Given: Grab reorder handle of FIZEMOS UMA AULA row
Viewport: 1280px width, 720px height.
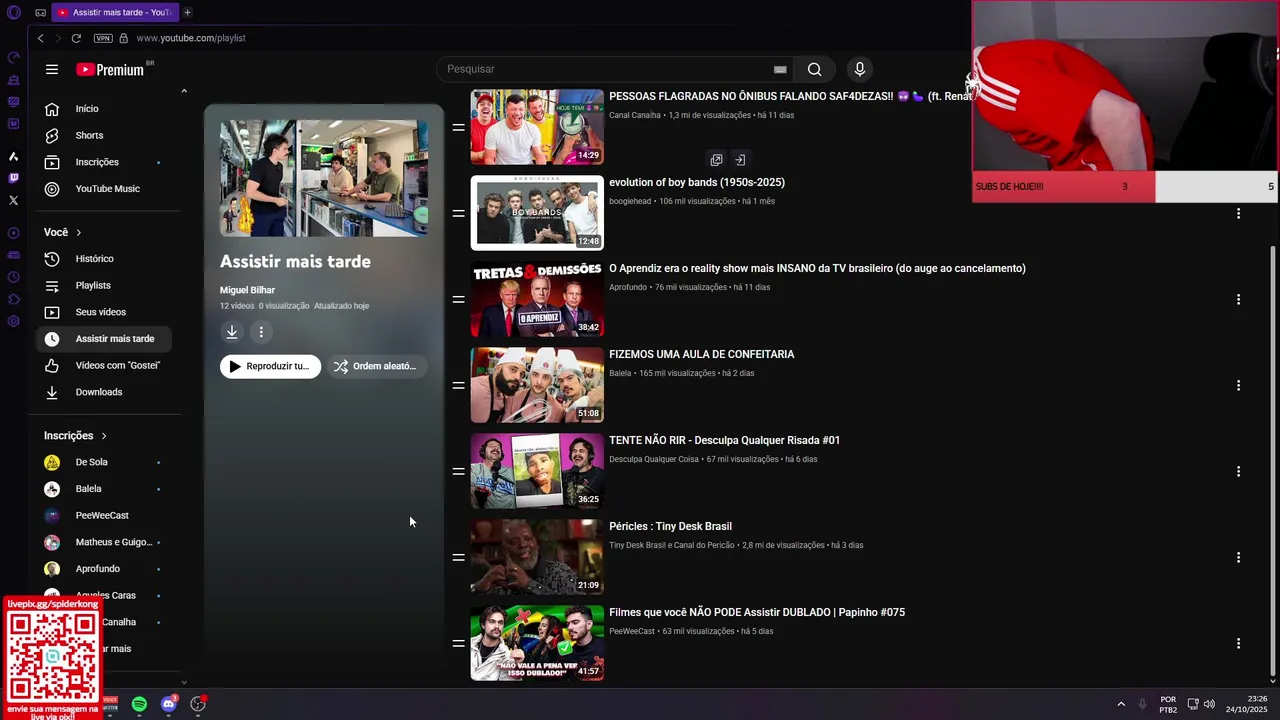Looking at the screenshot, I should click(x=458, y=385).
